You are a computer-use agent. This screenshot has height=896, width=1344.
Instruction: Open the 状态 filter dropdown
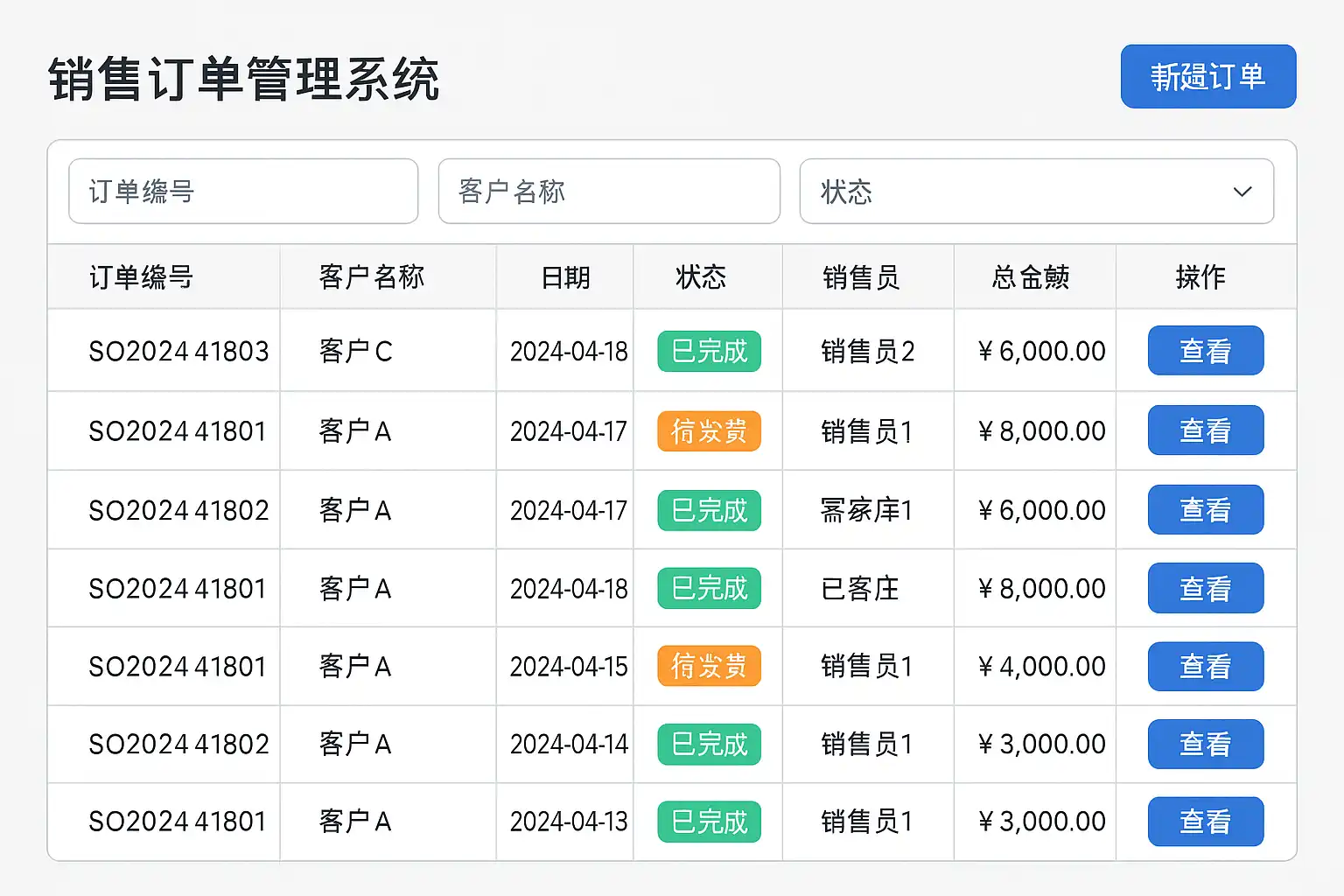coord(1036,192)
